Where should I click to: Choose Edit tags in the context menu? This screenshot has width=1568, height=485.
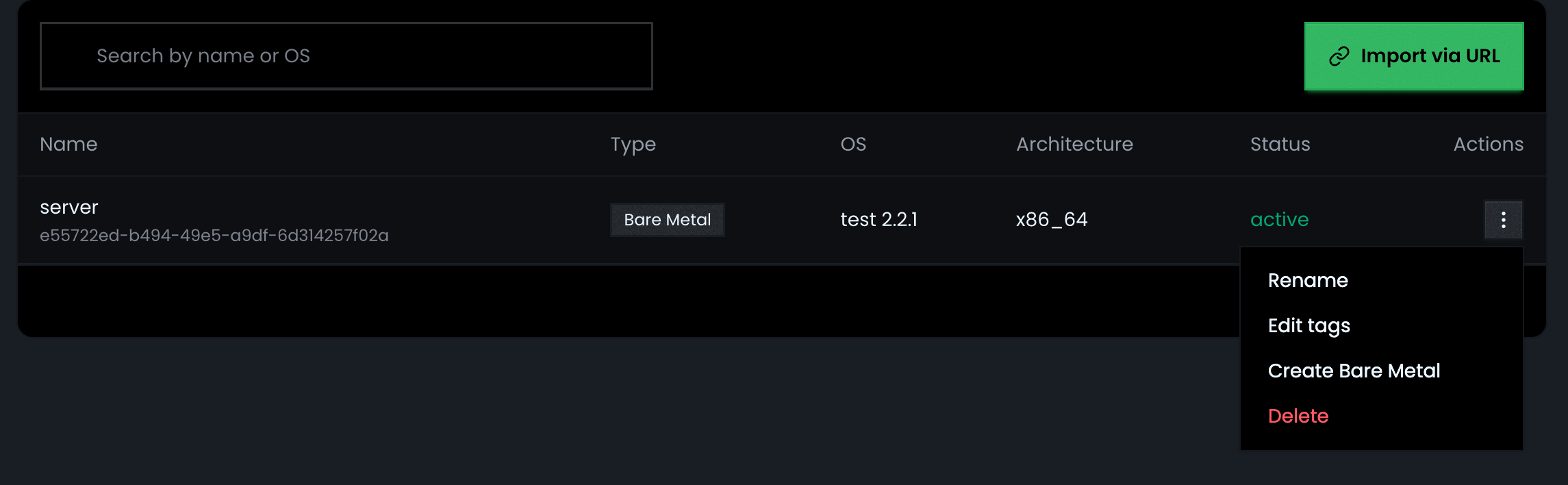click(1308, 325)
